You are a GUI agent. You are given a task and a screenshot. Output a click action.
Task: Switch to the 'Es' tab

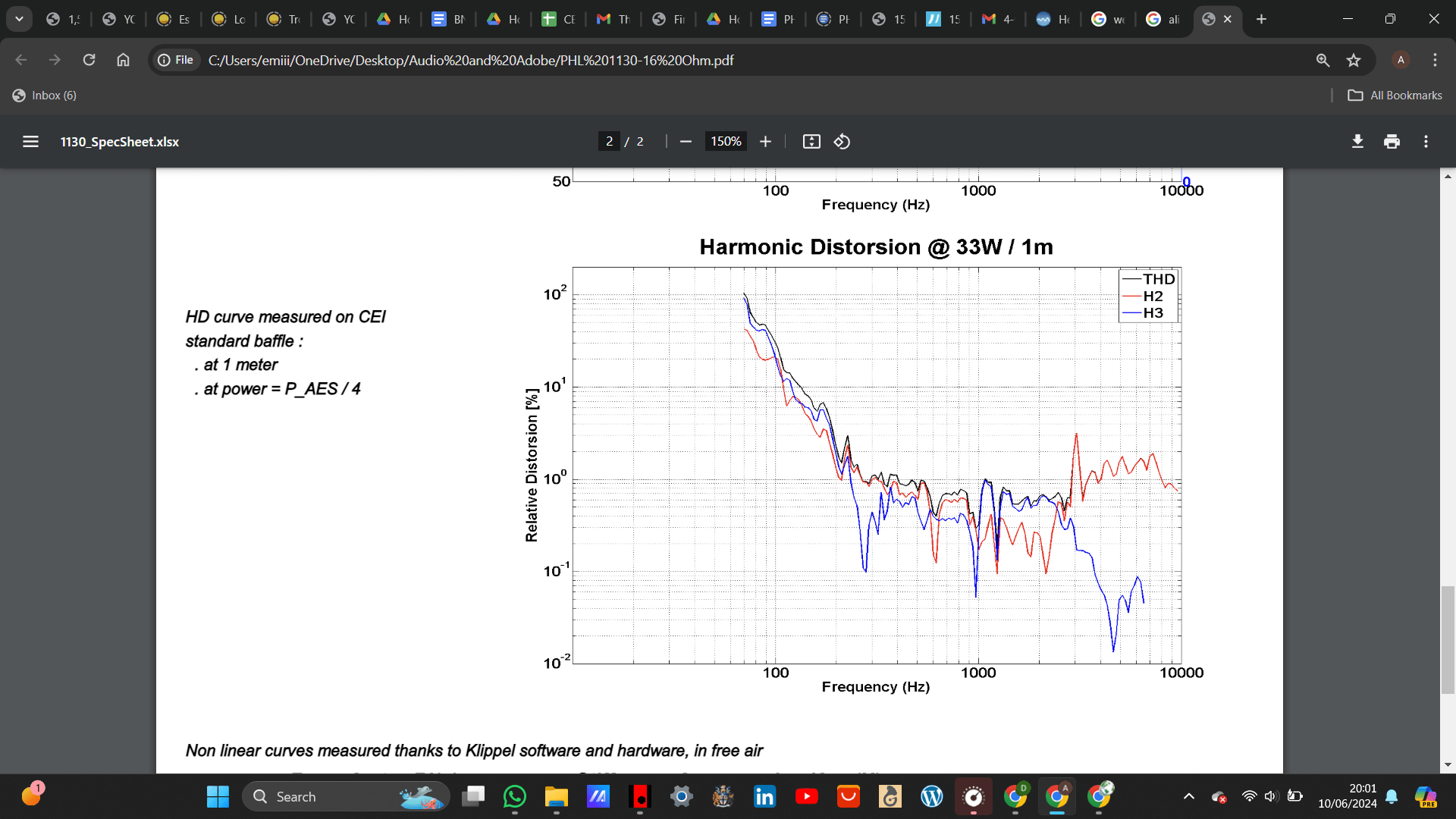pyautogui.click(x=174, y=19)
